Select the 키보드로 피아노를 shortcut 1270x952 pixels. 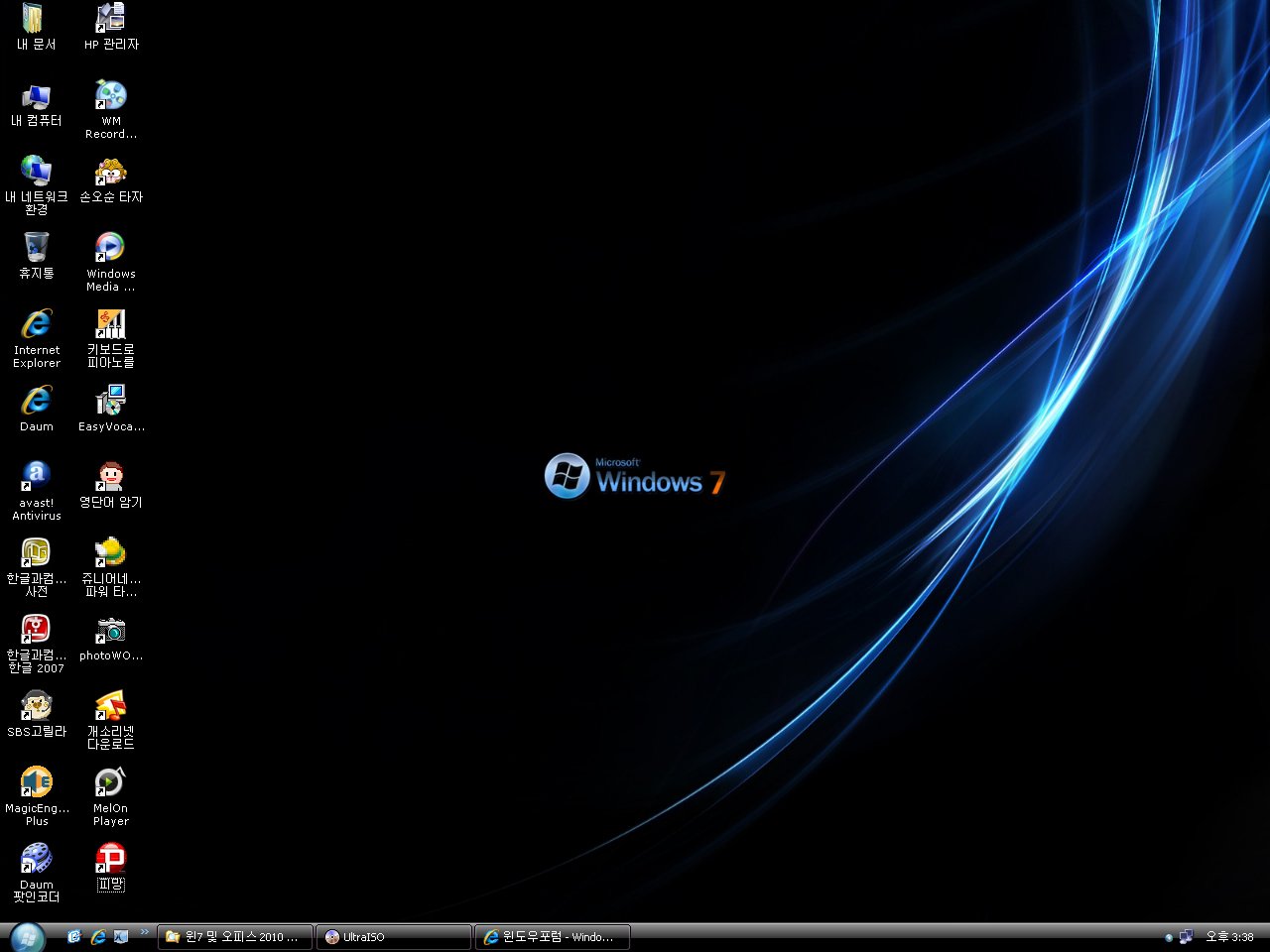click(x=111, y=338)
